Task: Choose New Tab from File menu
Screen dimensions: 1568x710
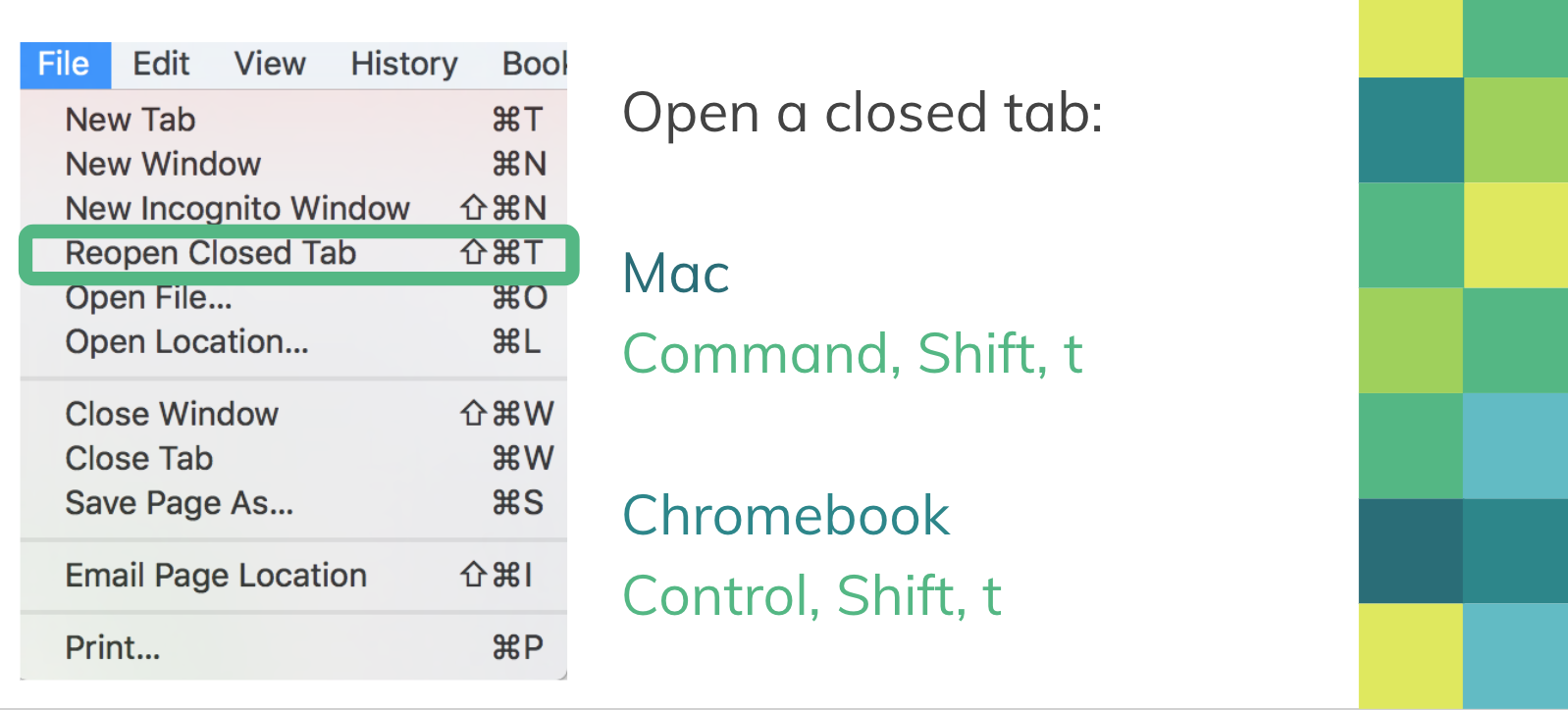Action: click(x=131, y=120)
